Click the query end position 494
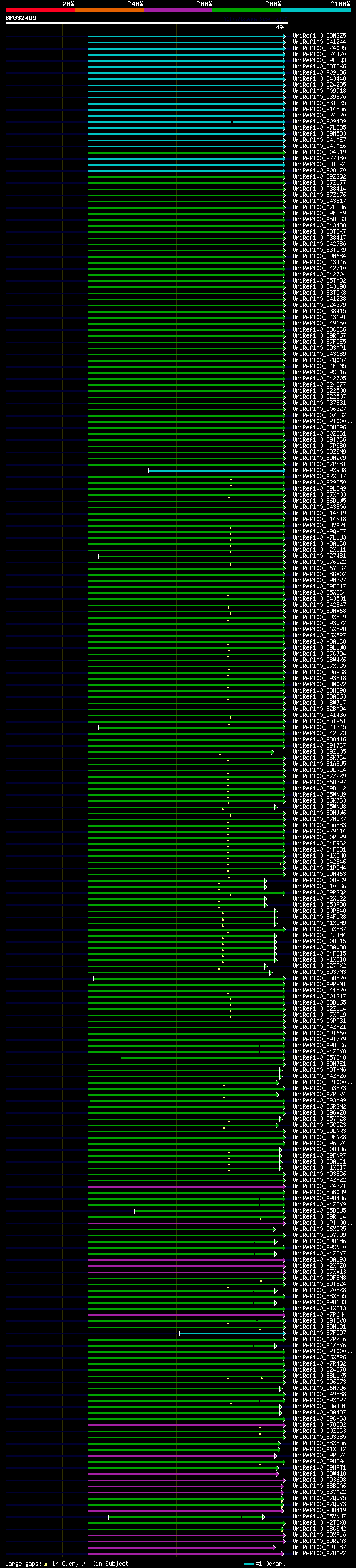 (x=280, y=27)
